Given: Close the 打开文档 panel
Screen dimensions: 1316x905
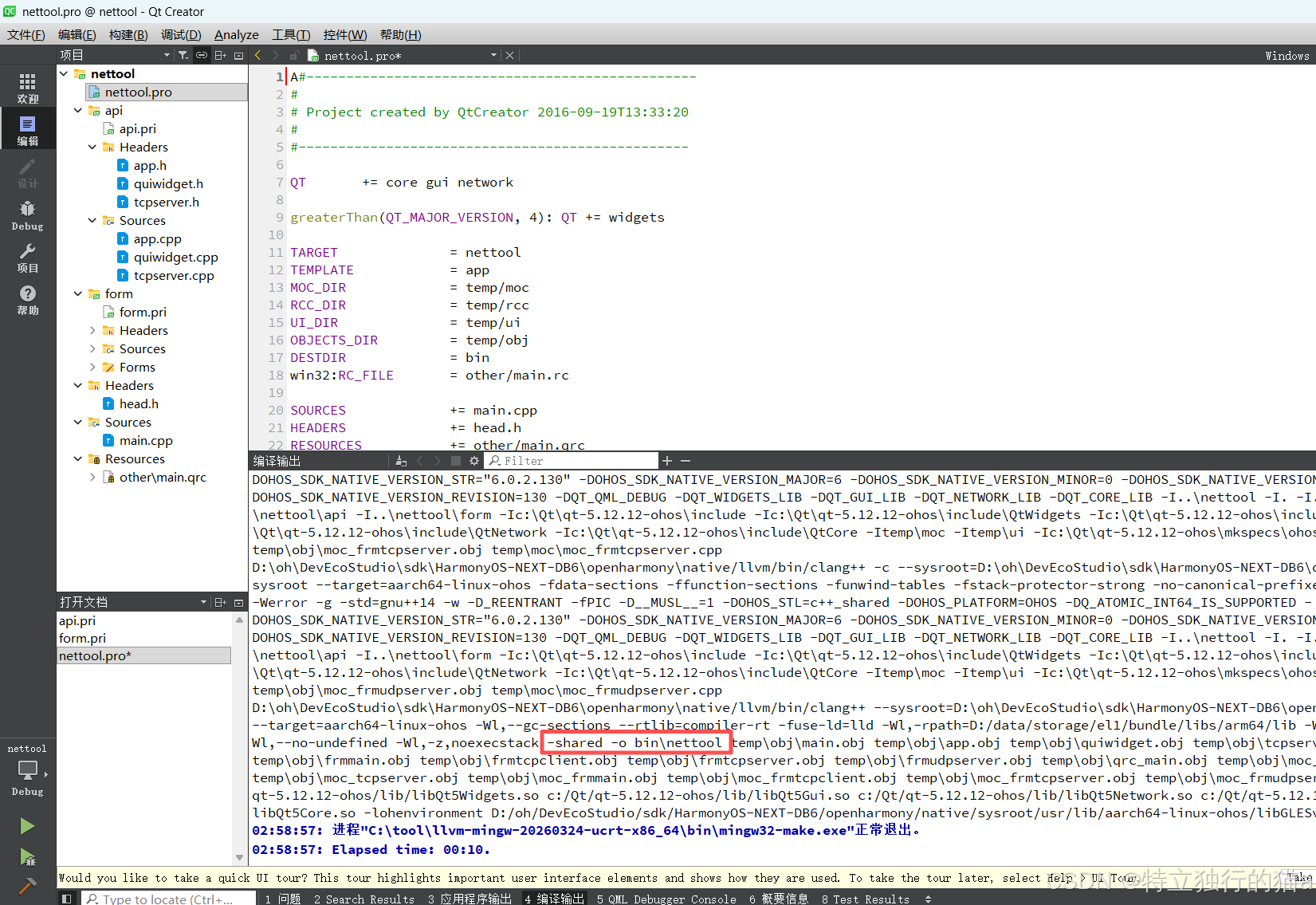Looking at the screenshot, I should pyautogui.click(x=238, y=602).
